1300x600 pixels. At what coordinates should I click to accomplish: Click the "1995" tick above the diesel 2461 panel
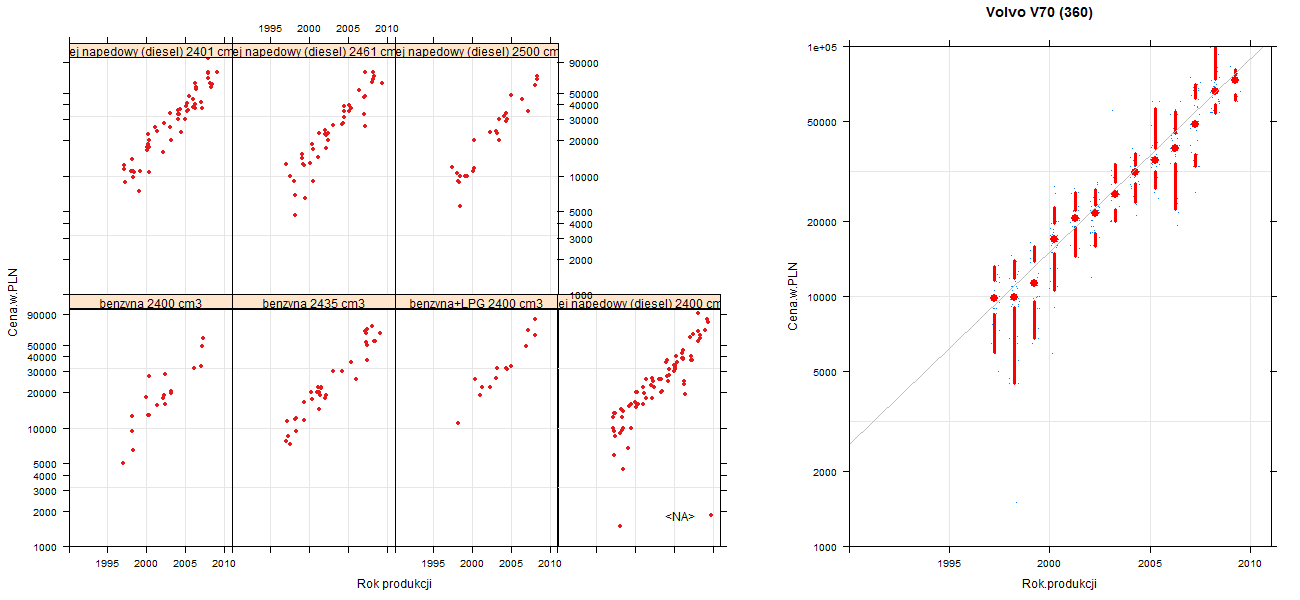point(270,28)
